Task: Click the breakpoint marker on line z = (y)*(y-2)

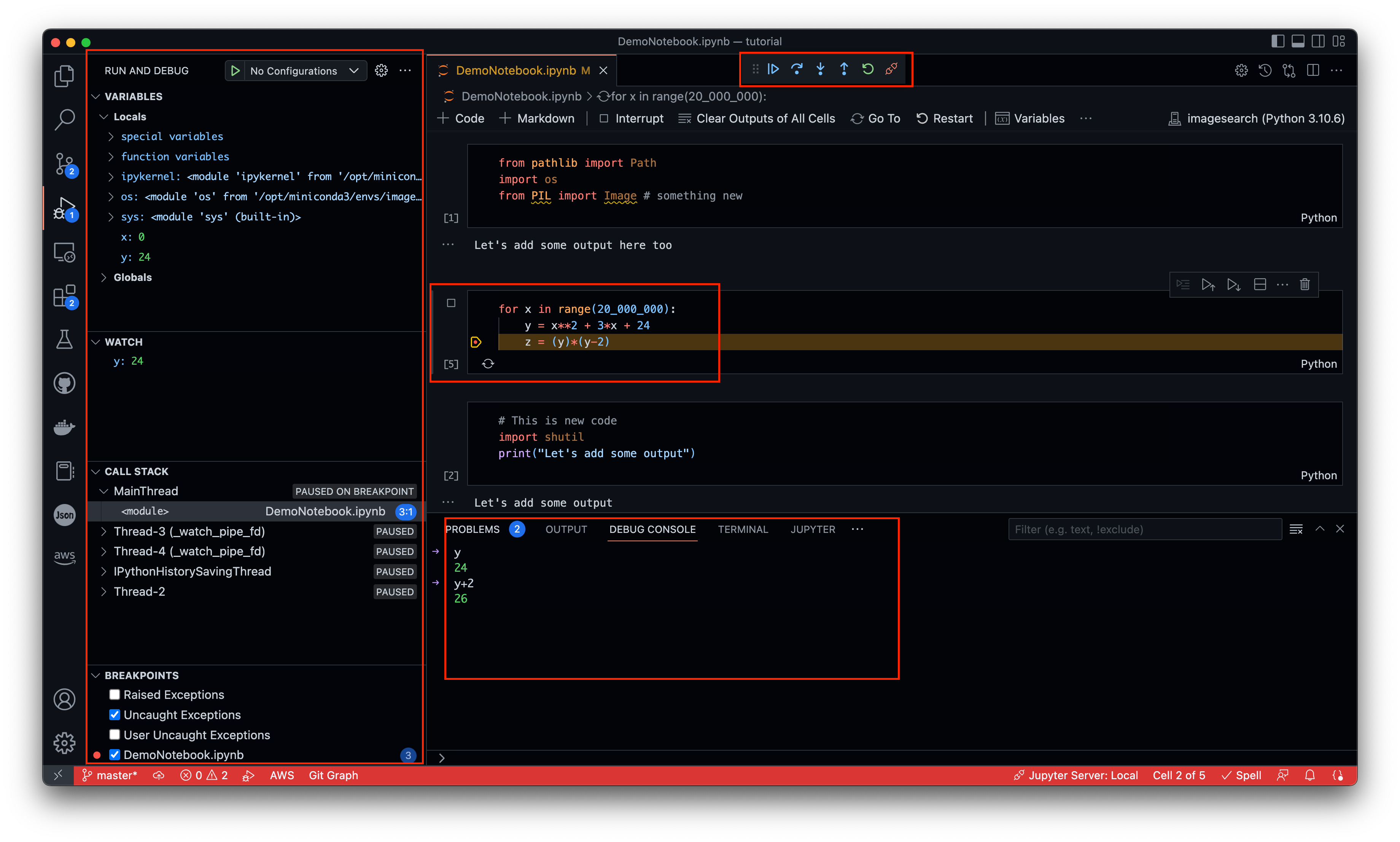Action: (x=476, y=341)
